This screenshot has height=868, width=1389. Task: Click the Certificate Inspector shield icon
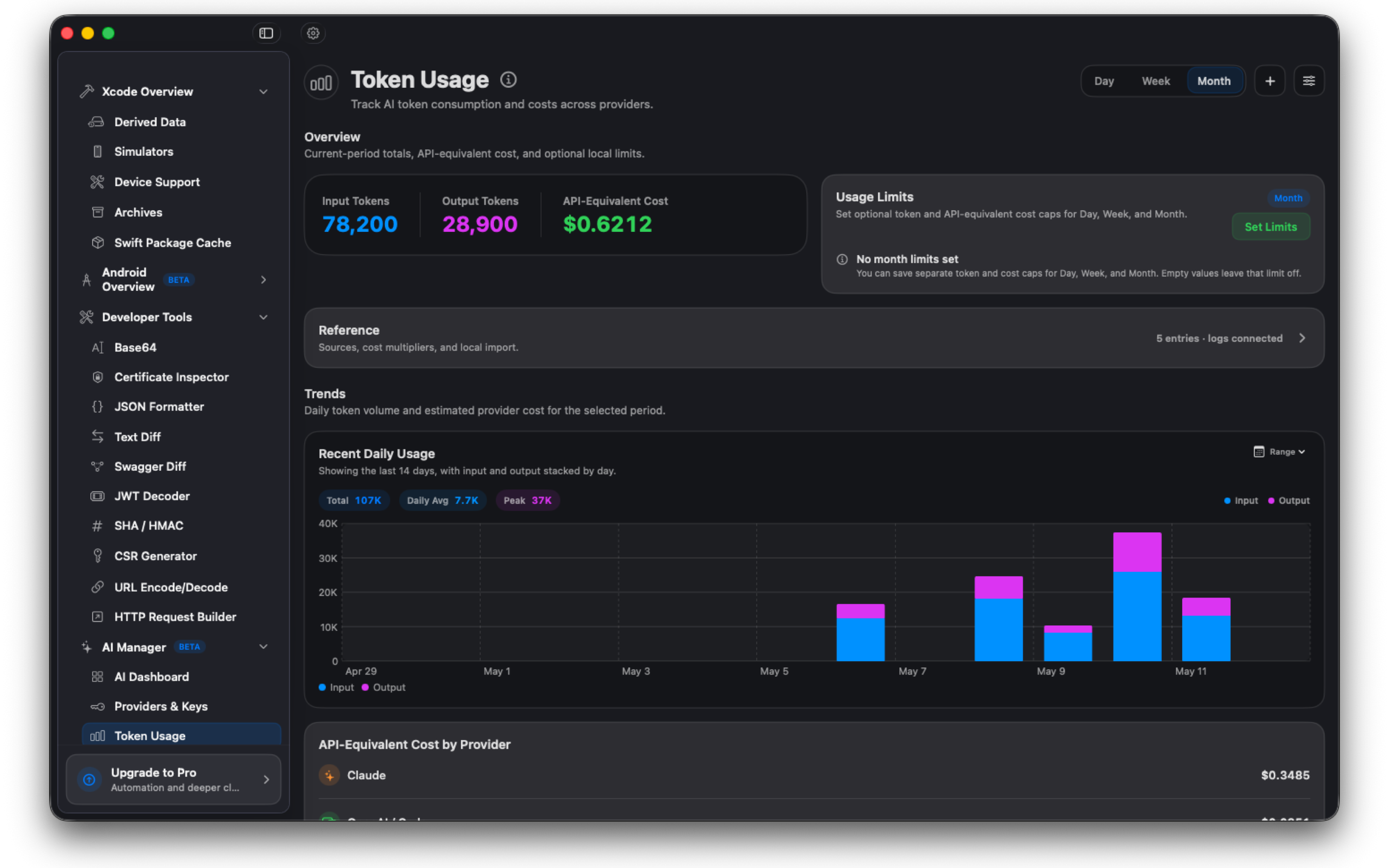click(97, 377)
